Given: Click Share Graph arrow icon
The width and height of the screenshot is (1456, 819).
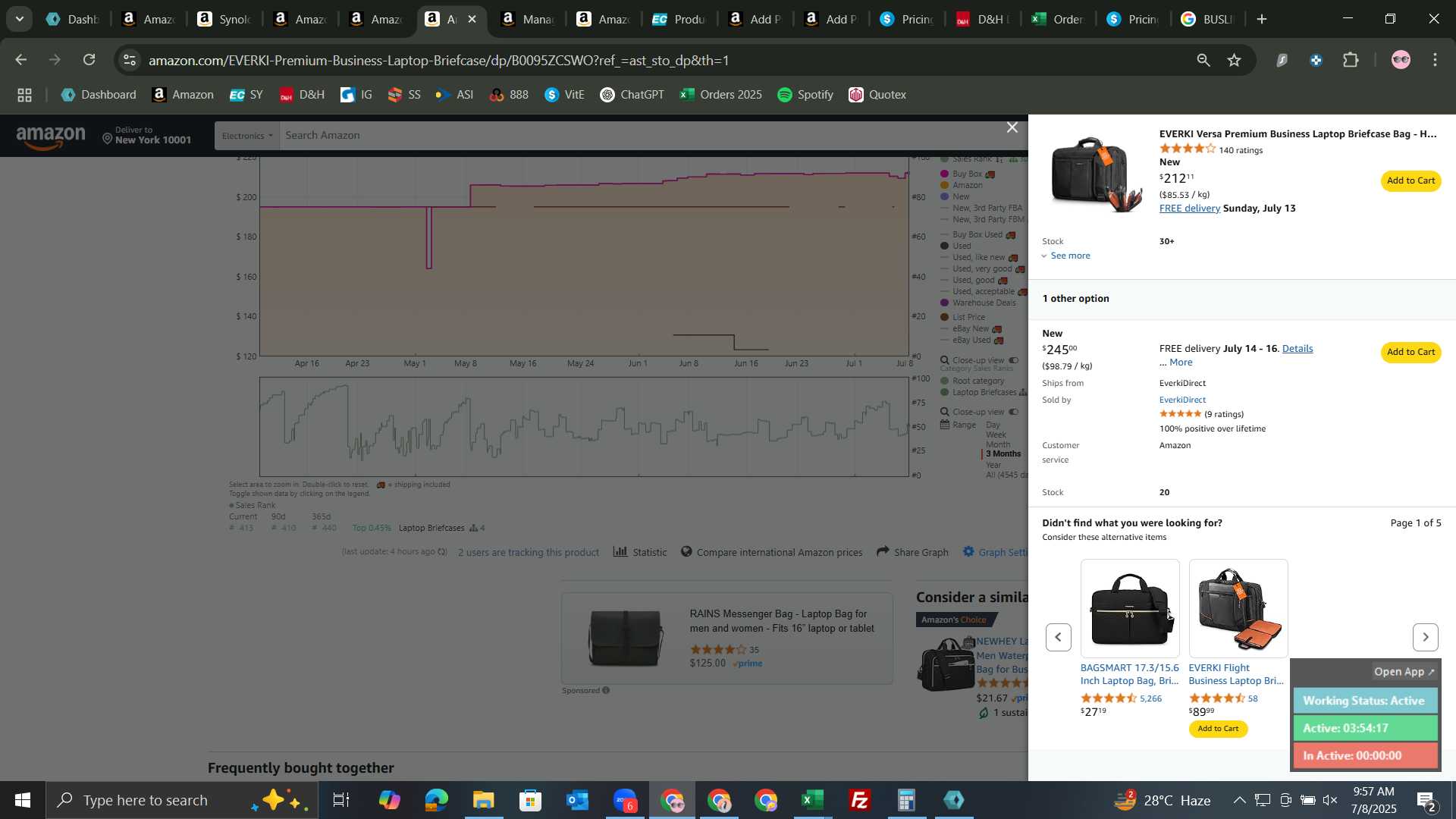Looking at the screenshot, I should click(x=883, y=551).
